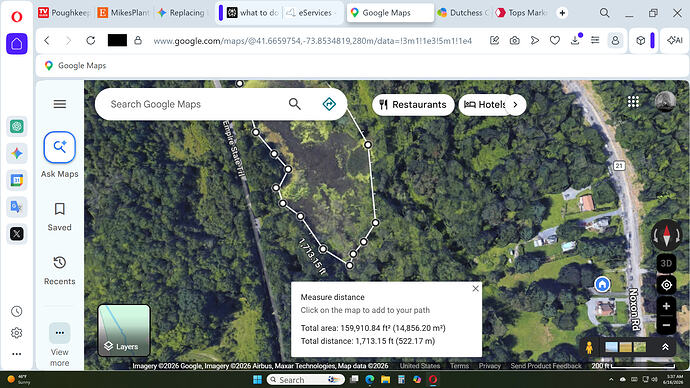The image size is (690, 388).
Task: Open Recents history
Action: [x=59, y=271]
